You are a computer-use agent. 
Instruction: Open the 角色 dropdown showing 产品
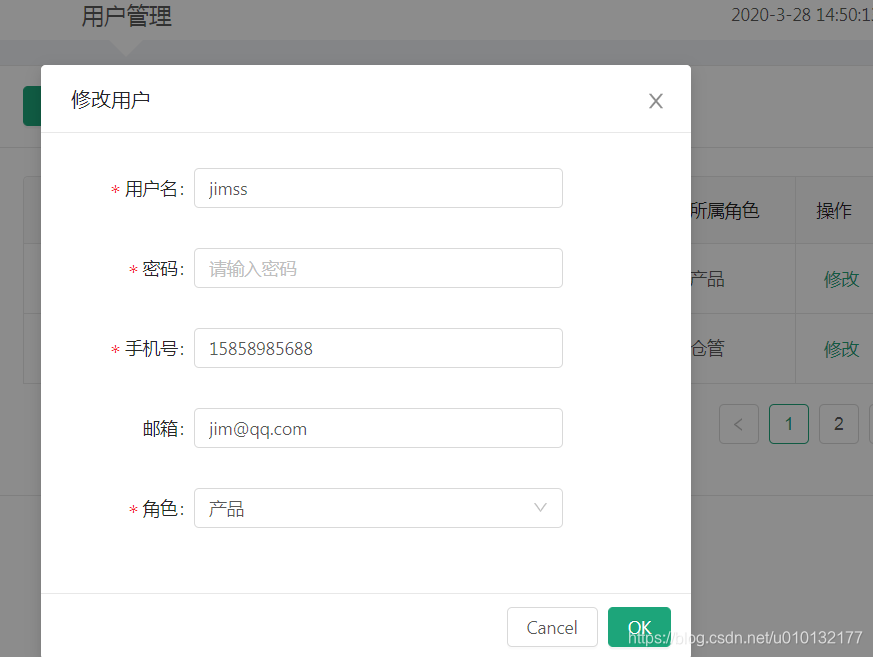(x=378, y=508)
